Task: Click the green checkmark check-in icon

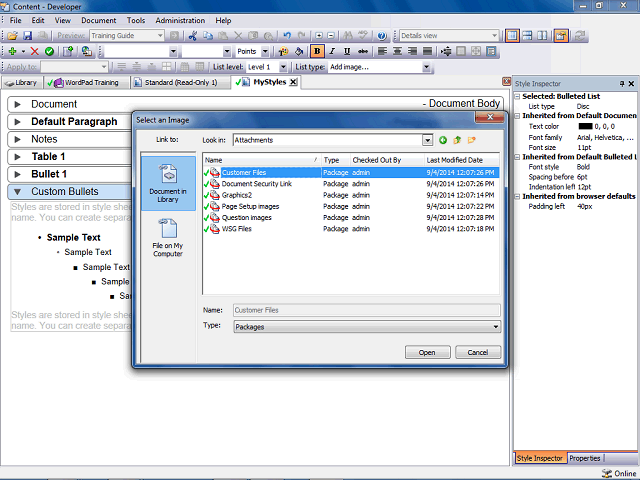Action: (49, 51)
